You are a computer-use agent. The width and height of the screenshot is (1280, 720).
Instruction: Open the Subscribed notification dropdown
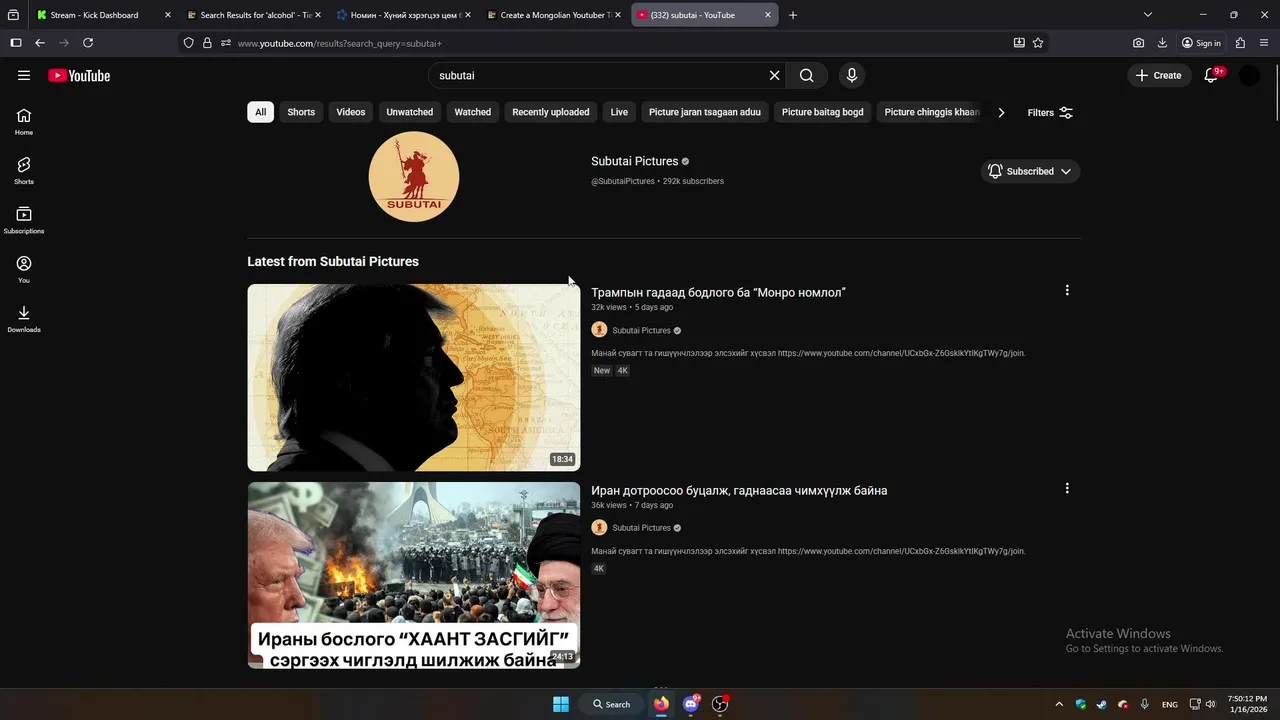point(1030,171)
